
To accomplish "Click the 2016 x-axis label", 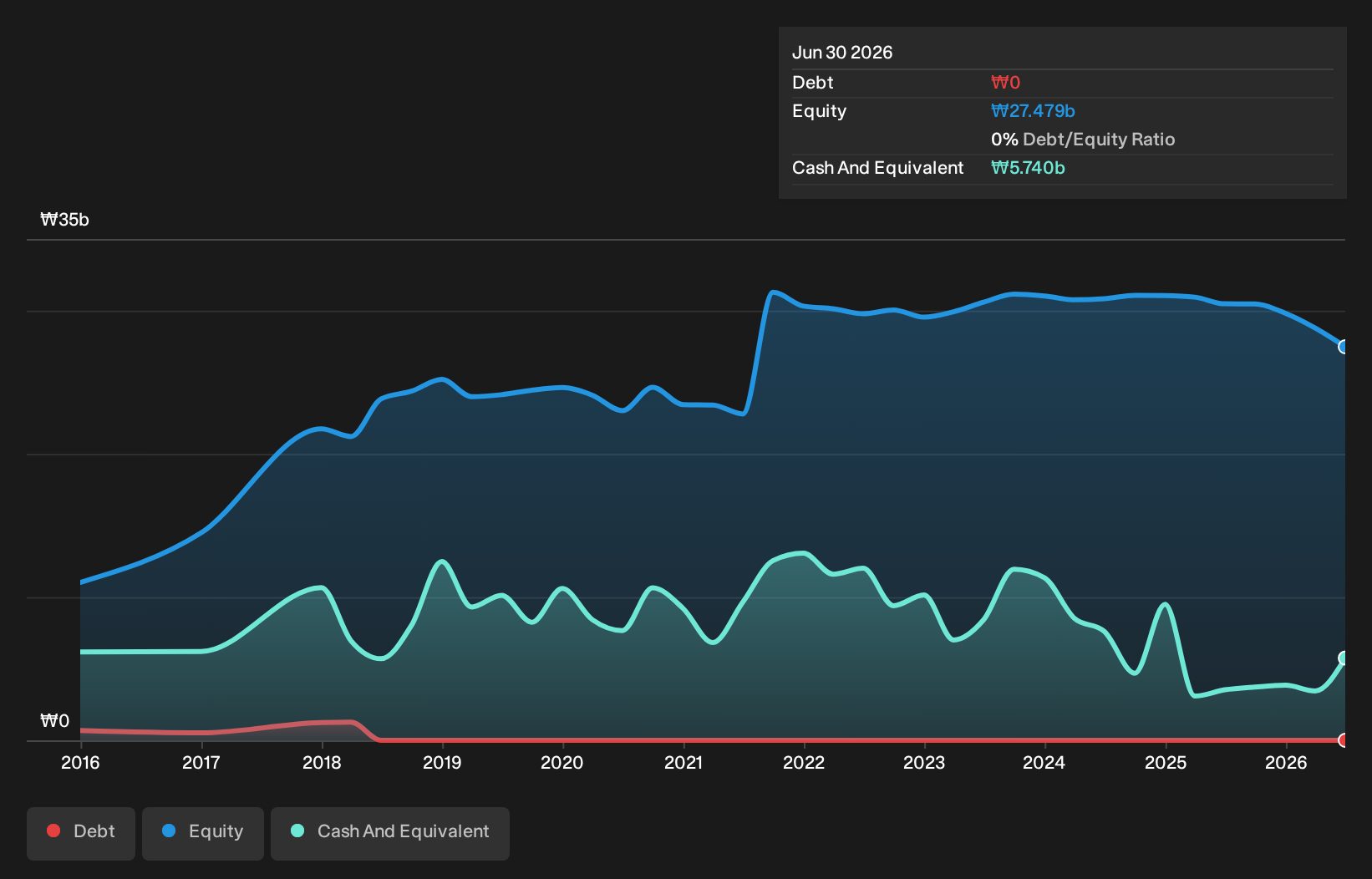I will pyautogui.click(x=80, y=762).
